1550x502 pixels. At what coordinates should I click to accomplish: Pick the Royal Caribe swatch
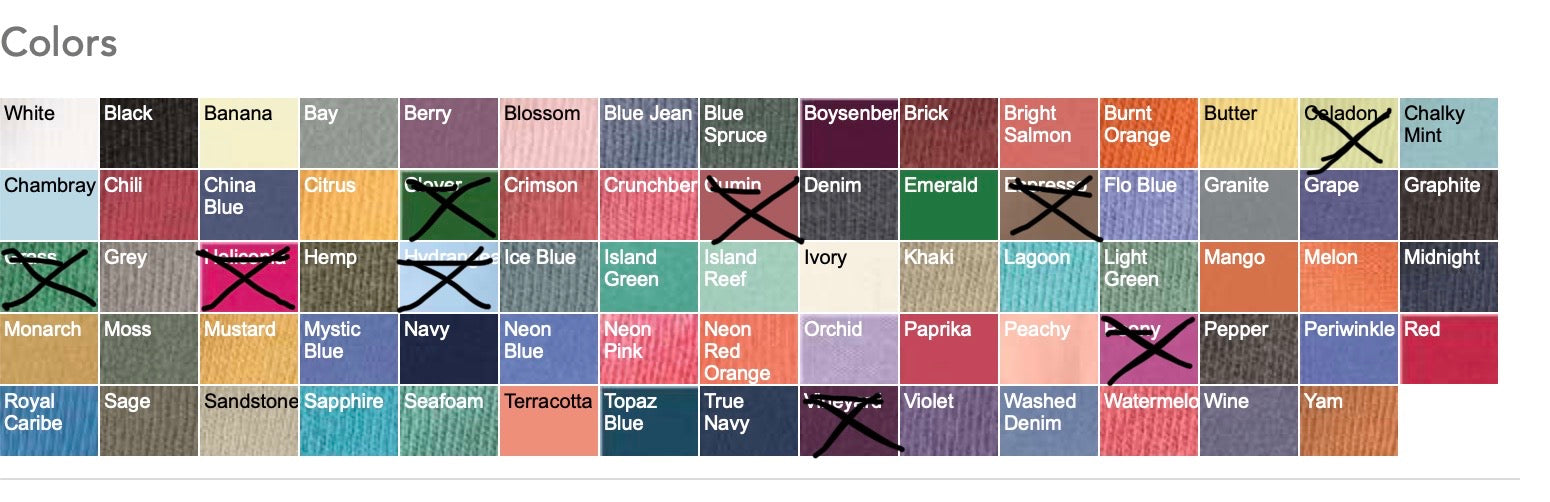pyautogui.click(x=49, y=421)
